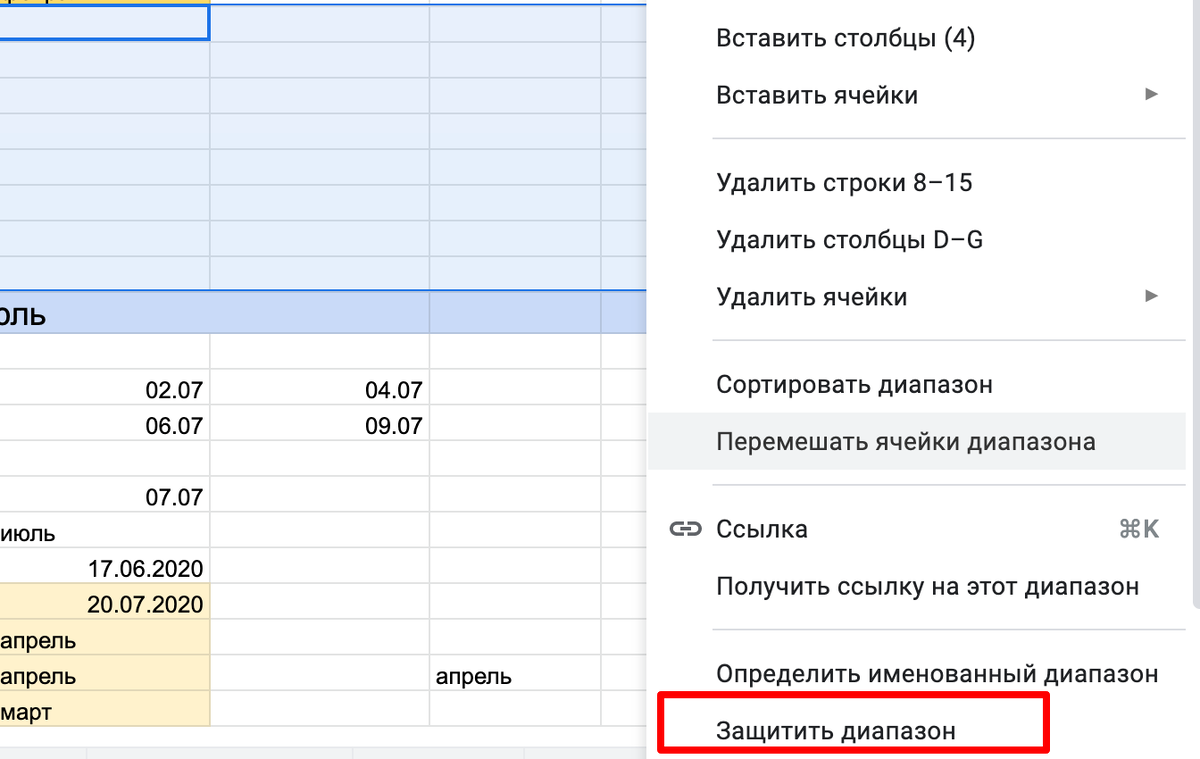This screenshot has height=759, width=1200.
Task: Choose 'Определить именованный диапазон'
Action: point(937,674)
